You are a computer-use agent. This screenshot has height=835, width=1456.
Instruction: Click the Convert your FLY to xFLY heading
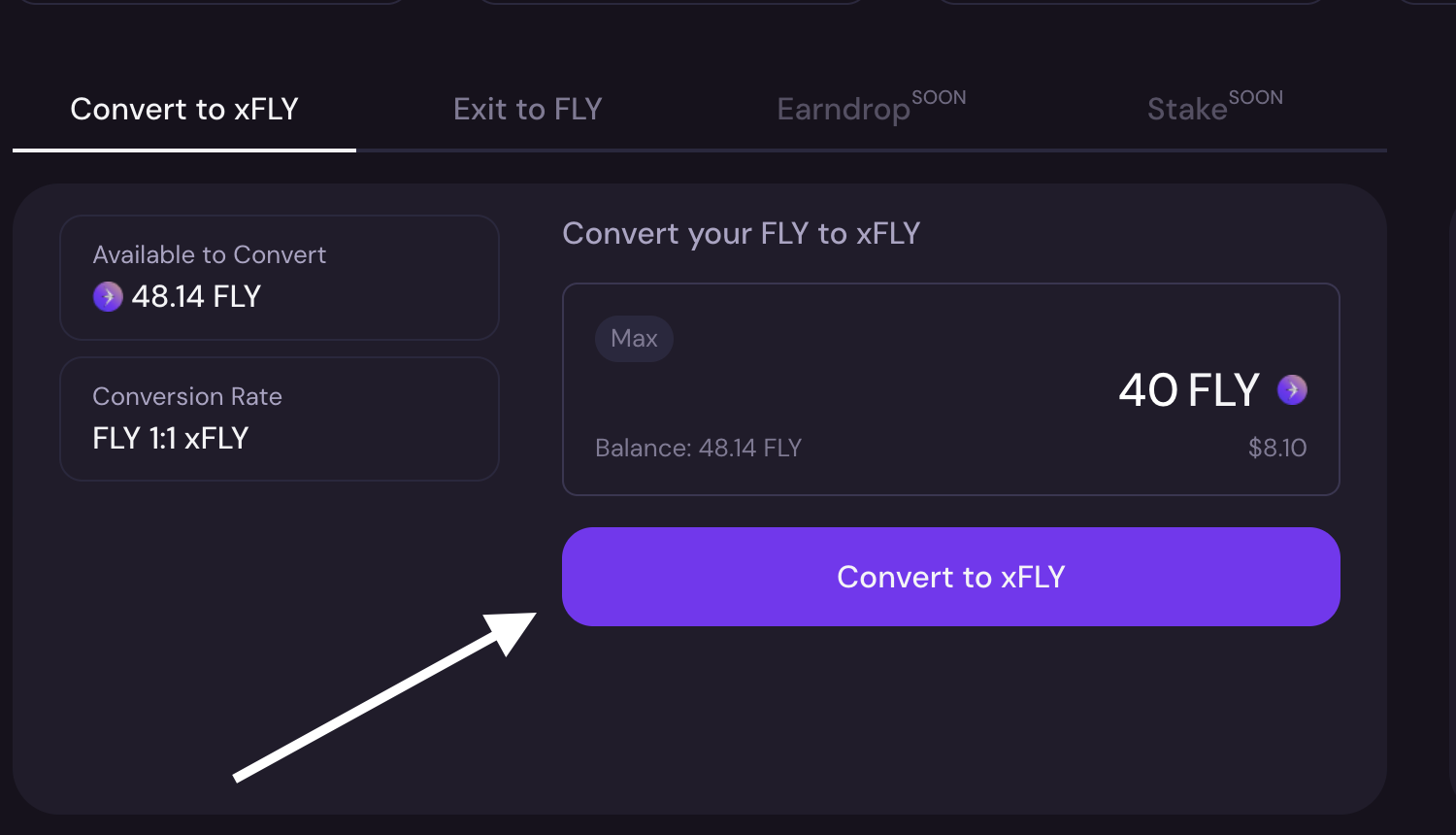(741, 234)
